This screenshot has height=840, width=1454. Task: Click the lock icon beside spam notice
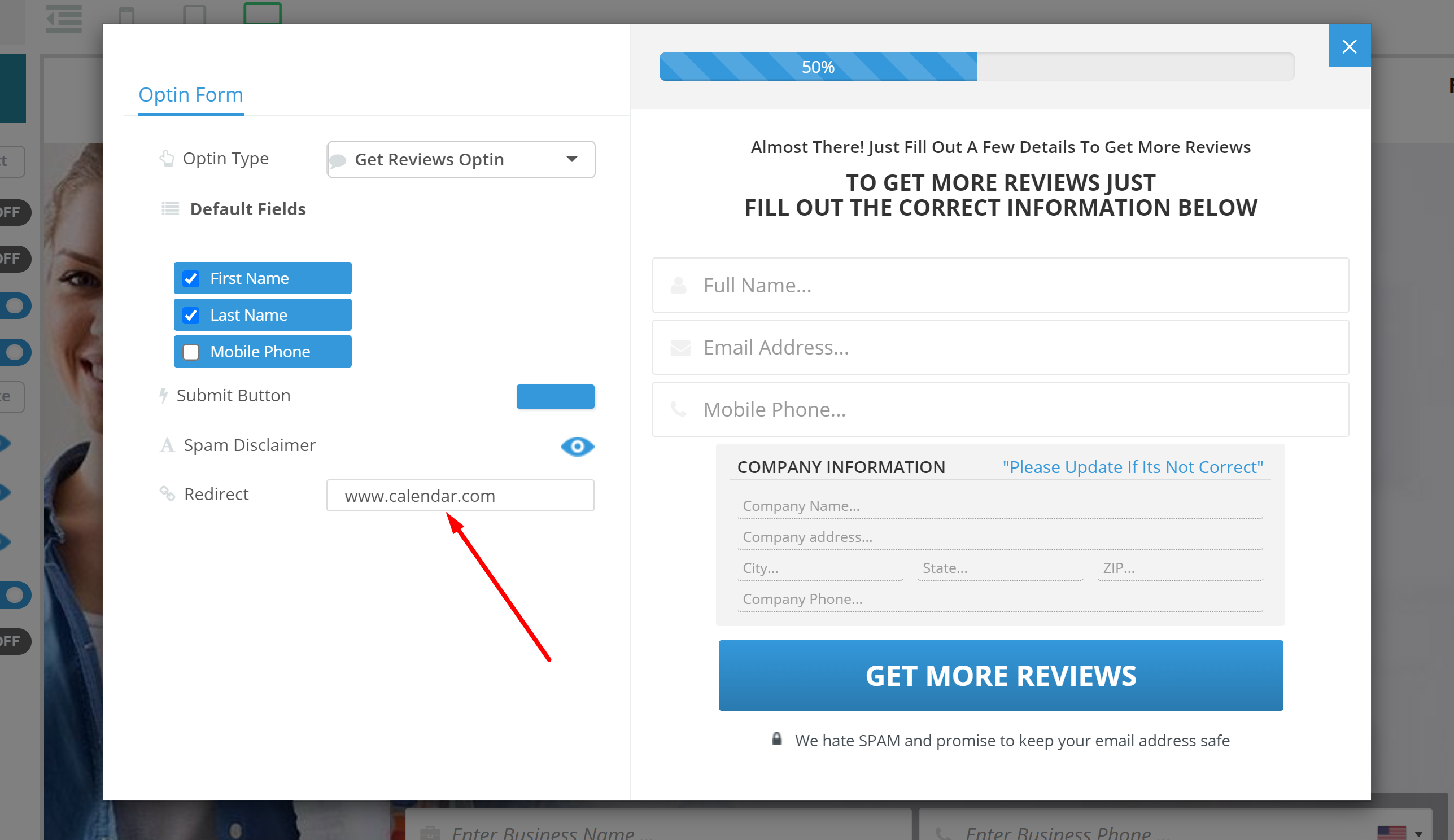point(776,740)
